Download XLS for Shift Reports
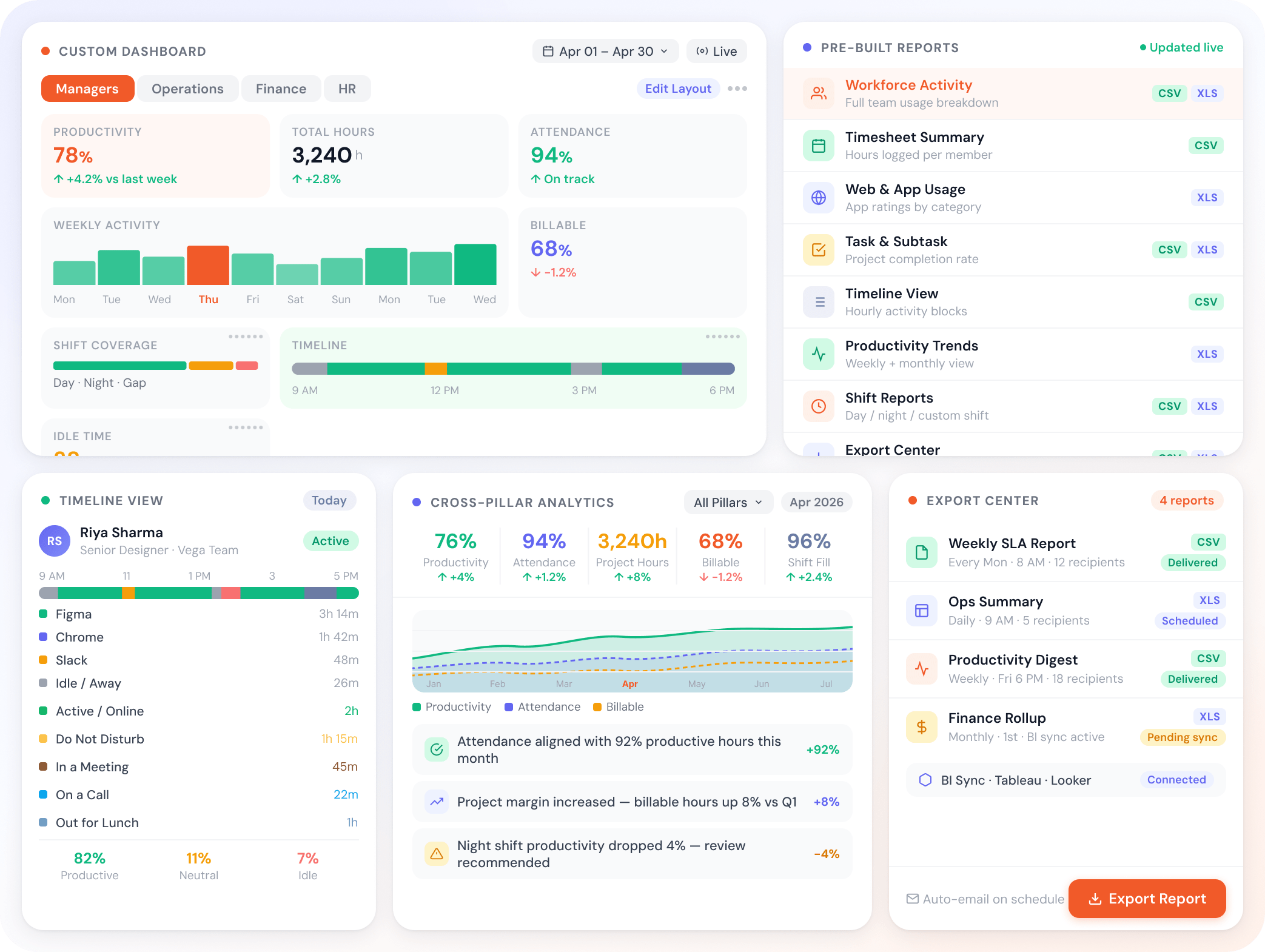 click(1207, 406)
